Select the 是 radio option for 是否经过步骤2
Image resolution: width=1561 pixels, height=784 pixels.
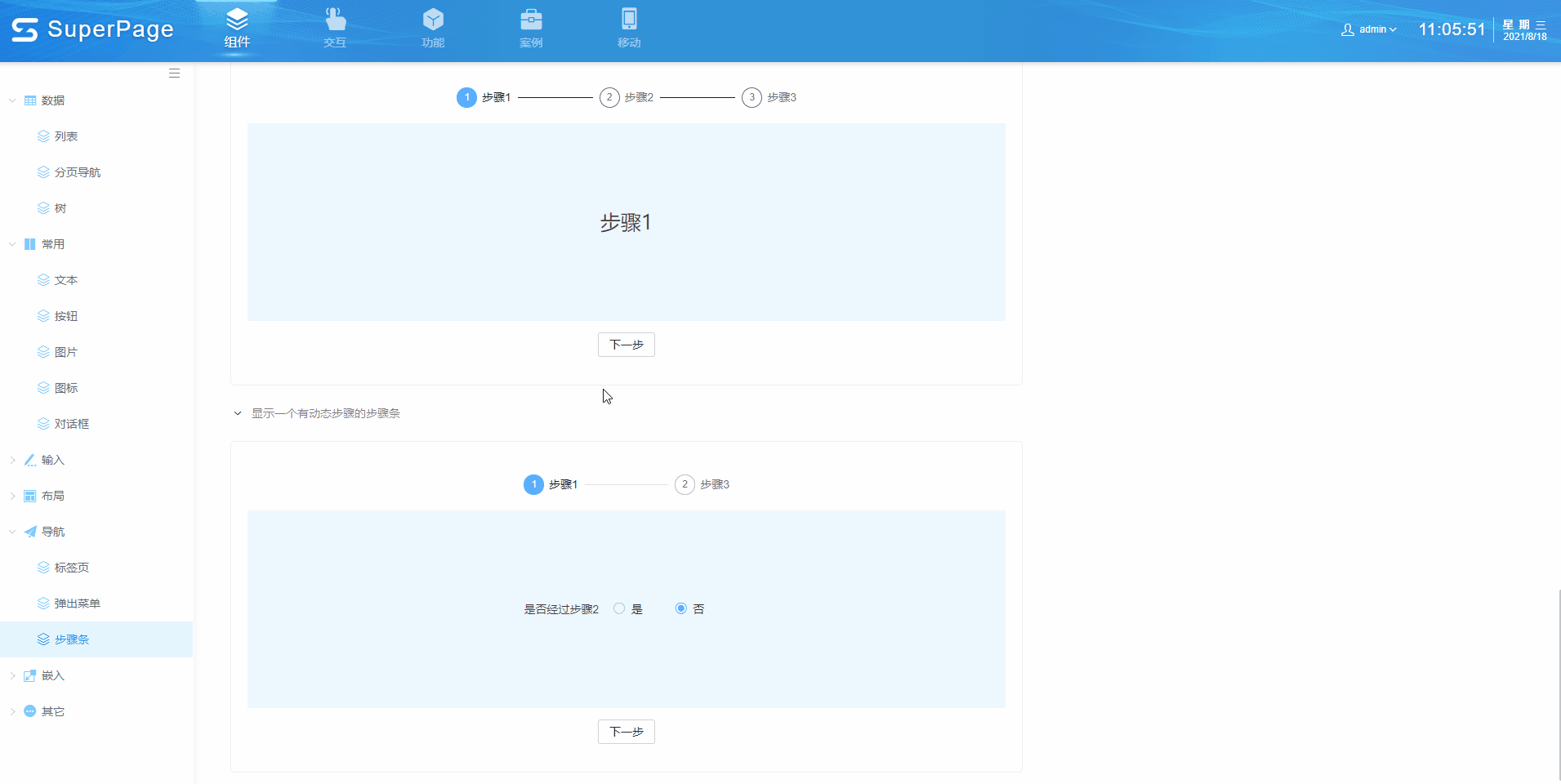(x=619, y=608)
